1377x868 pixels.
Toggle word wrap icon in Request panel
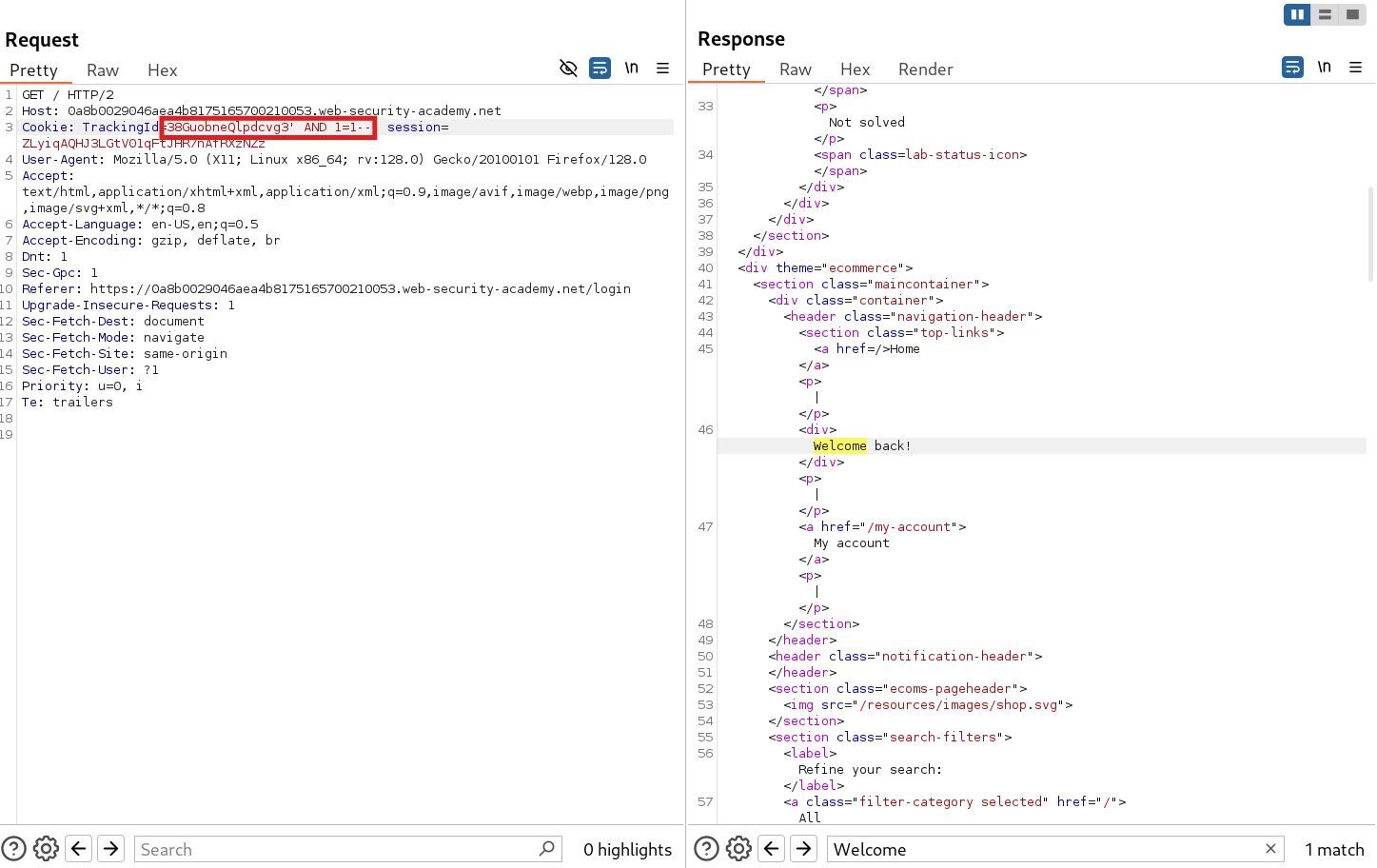(600, 69)
